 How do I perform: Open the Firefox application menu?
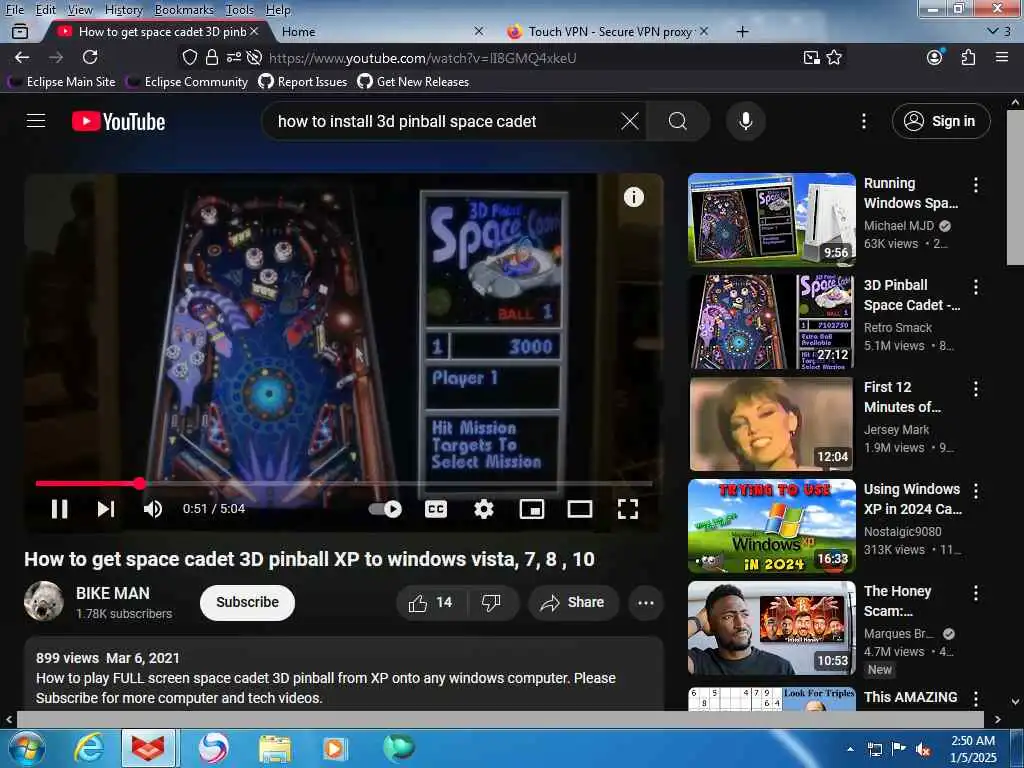1002,57
